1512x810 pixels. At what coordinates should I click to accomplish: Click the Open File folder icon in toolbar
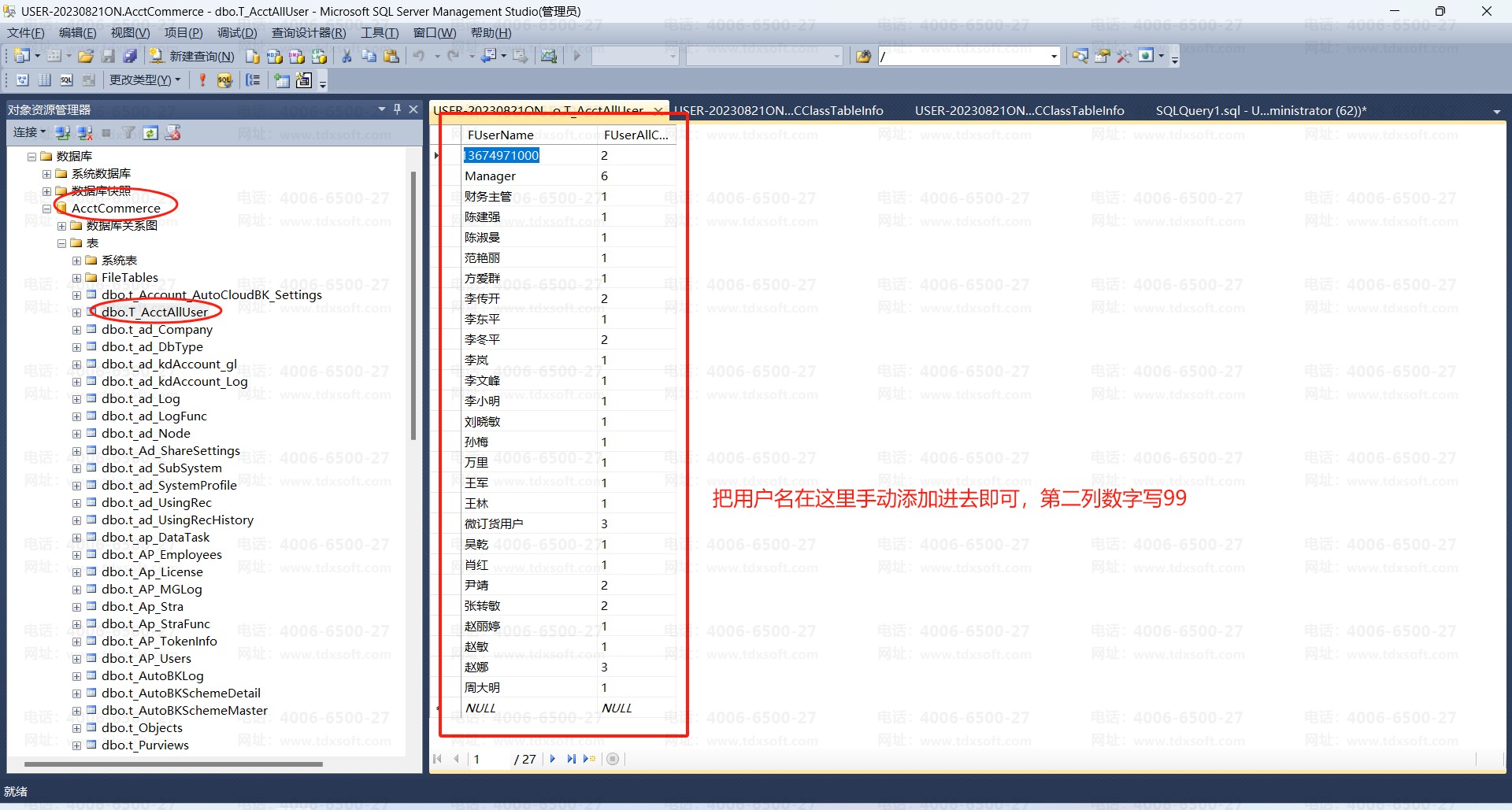pos(86,56)
